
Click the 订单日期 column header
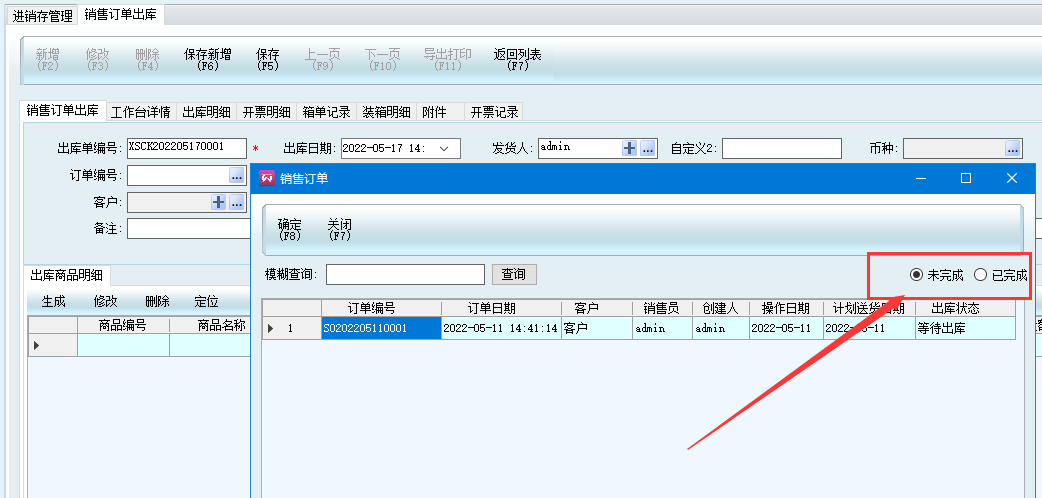[496, 308]
